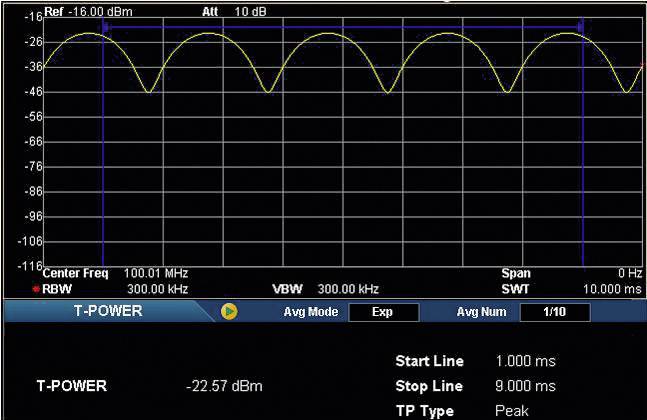Click the Start Line 1.000 ms value
647x420 pixels.
(525, 361)
